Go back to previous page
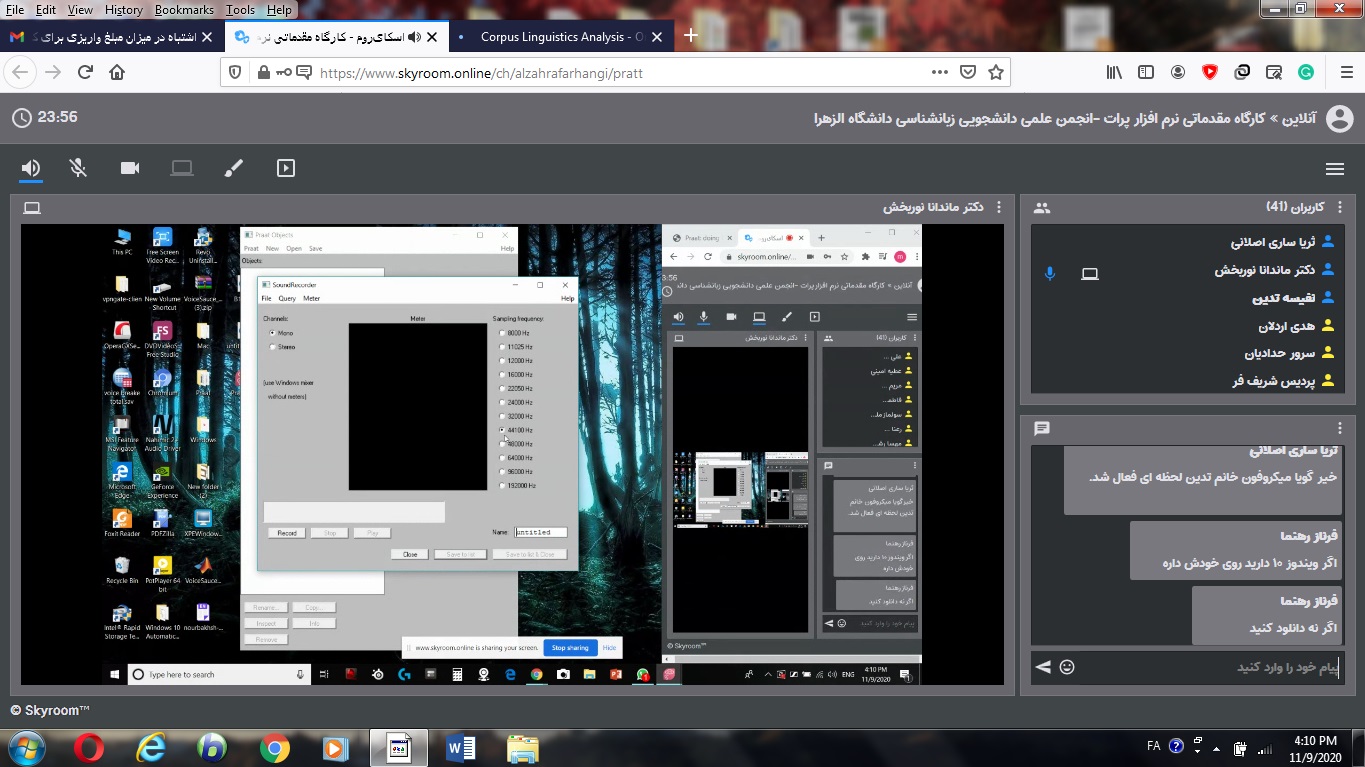Screen dimensions: 1365x767 (x=20, y=72)
